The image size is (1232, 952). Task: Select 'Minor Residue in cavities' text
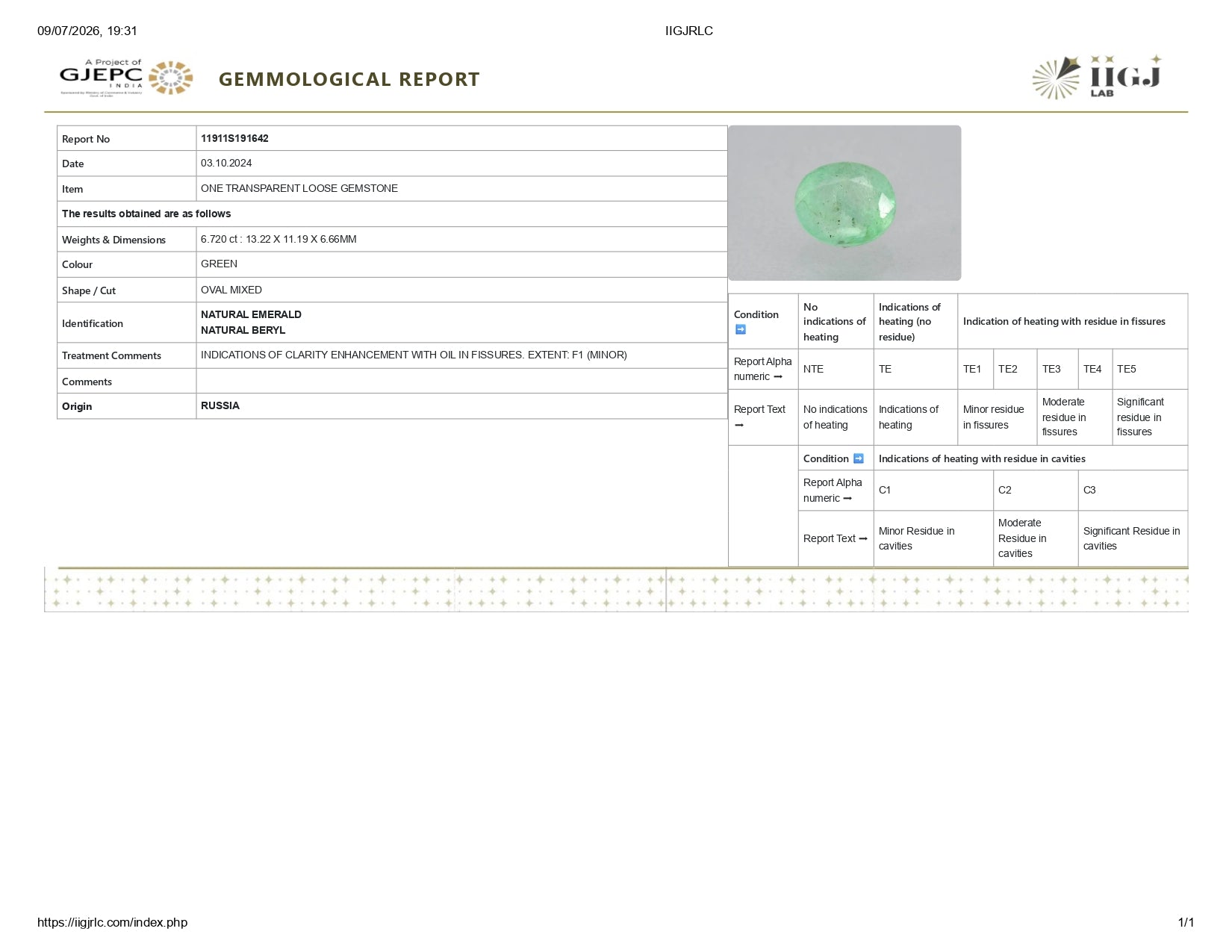[917, 538]
